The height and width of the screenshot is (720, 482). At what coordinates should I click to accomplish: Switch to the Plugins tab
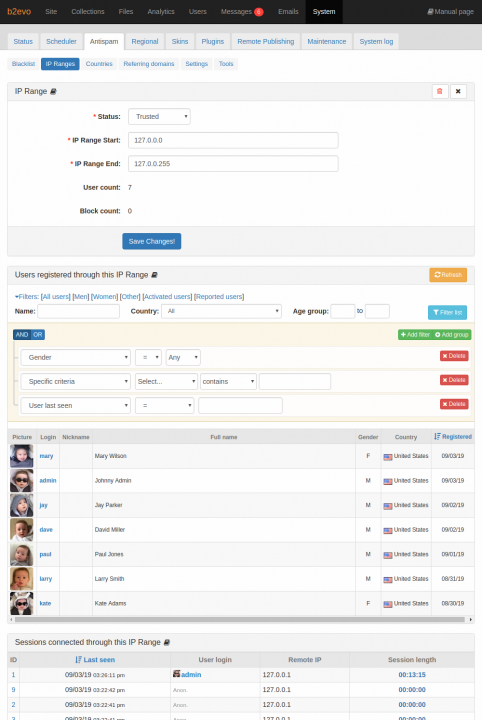pos(213,41)
